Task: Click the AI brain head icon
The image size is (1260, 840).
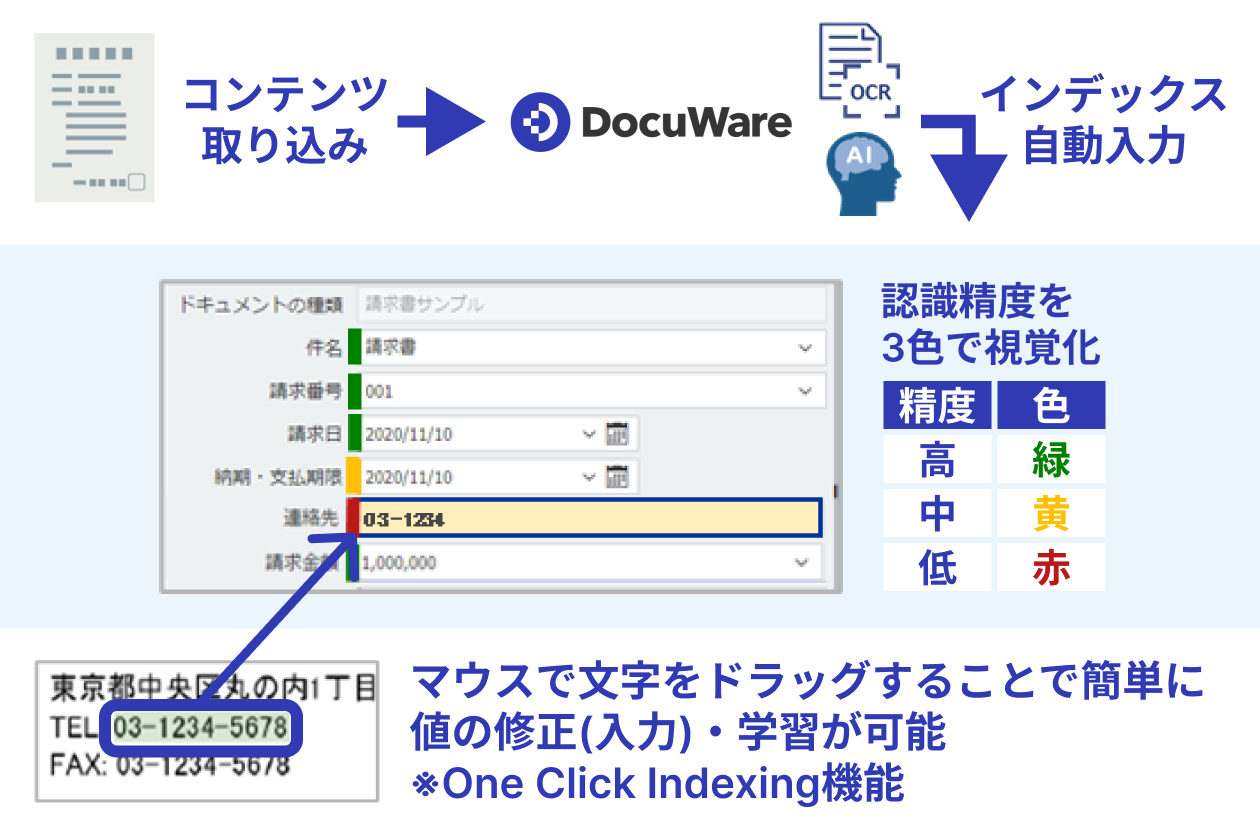Action: coord(864,173)
